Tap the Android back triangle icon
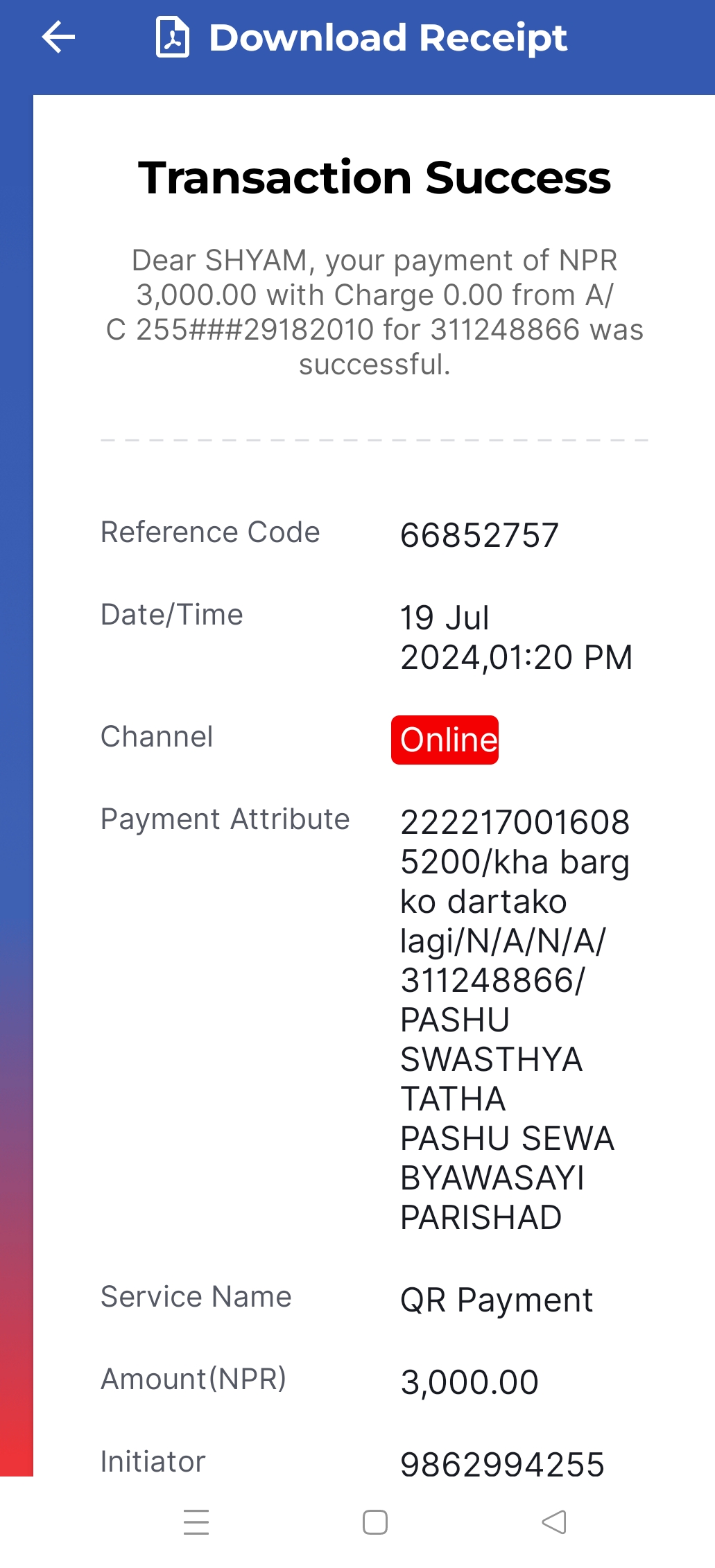 (554, 1522)
